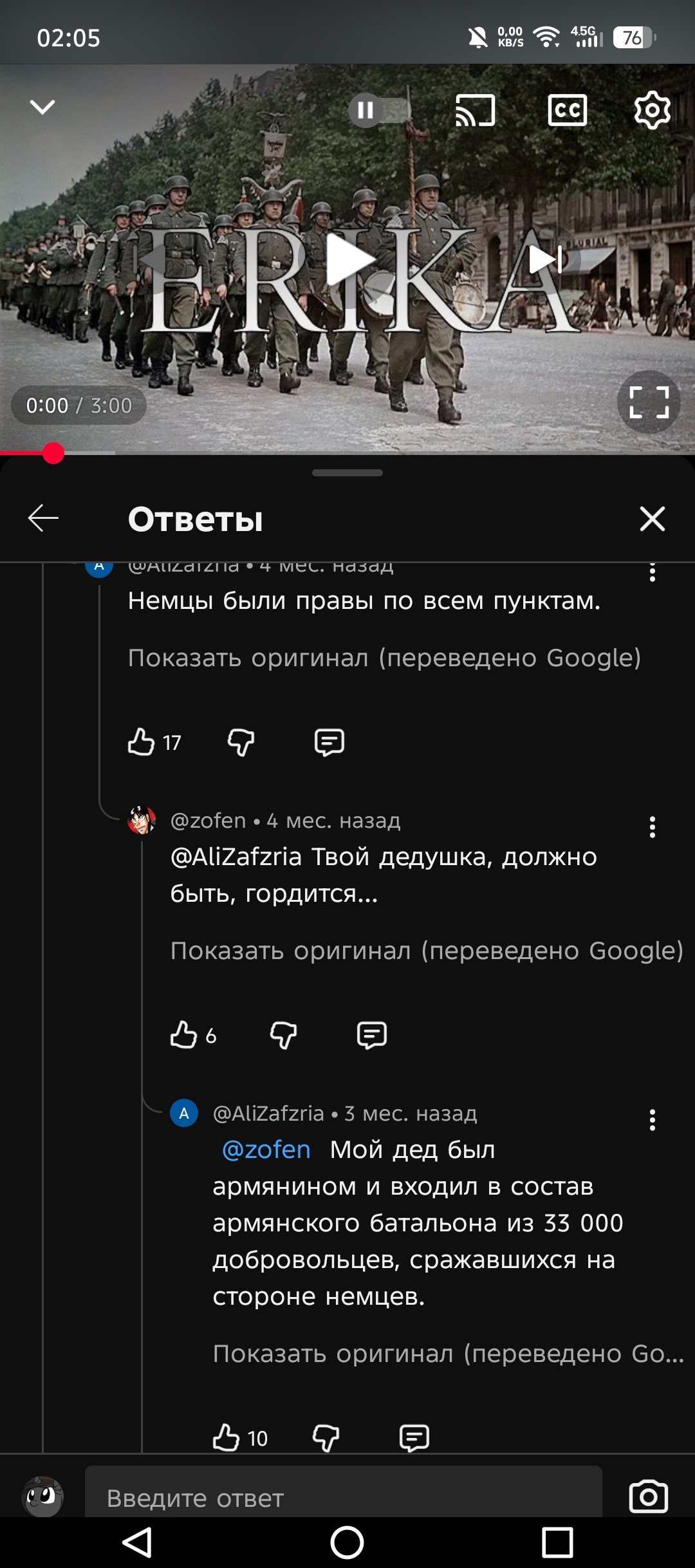Show original of "Немцы были правы" comment

[x=384, y=658]
